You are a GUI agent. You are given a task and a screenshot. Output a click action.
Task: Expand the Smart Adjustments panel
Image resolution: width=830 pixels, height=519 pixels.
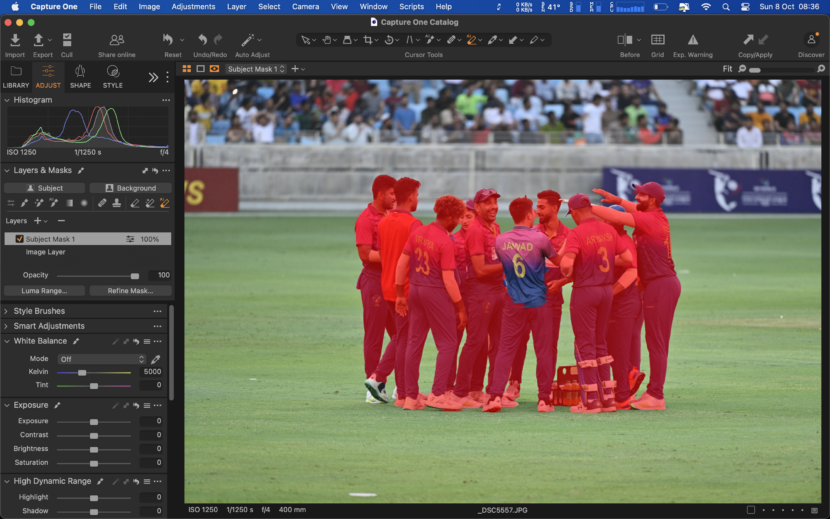point(6,326)
